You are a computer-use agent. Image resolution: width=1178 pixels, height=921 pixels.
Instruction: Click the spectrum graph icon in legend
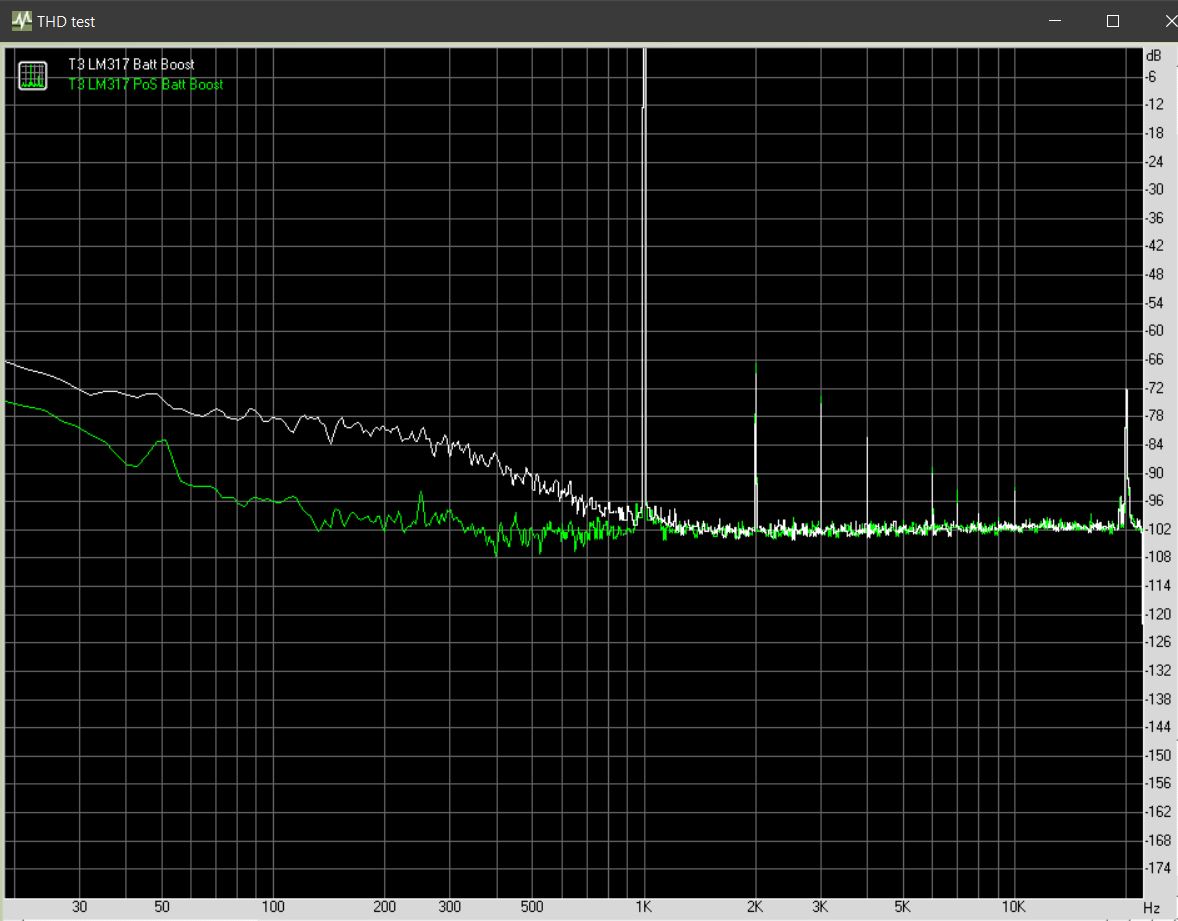click(32, 76)
